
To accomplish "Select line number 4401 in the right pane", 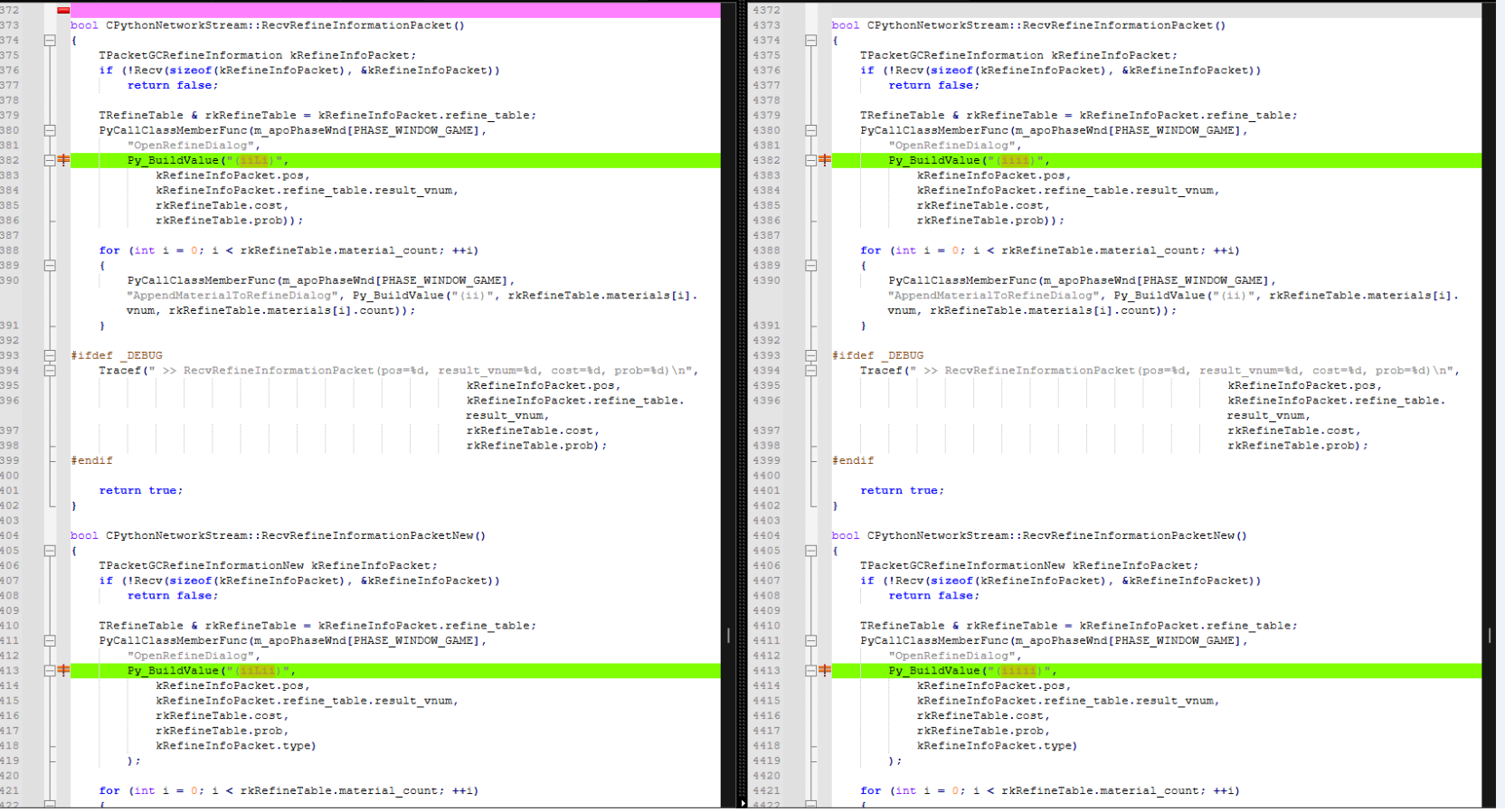I will click(x=766, y=490).
